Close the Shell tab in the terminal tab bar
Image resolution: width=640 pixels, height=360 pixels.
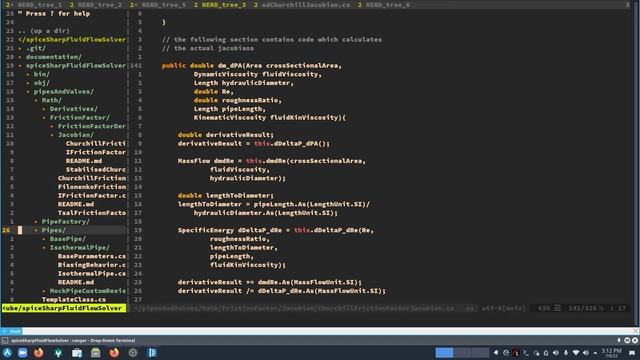(x=636, y=331)
